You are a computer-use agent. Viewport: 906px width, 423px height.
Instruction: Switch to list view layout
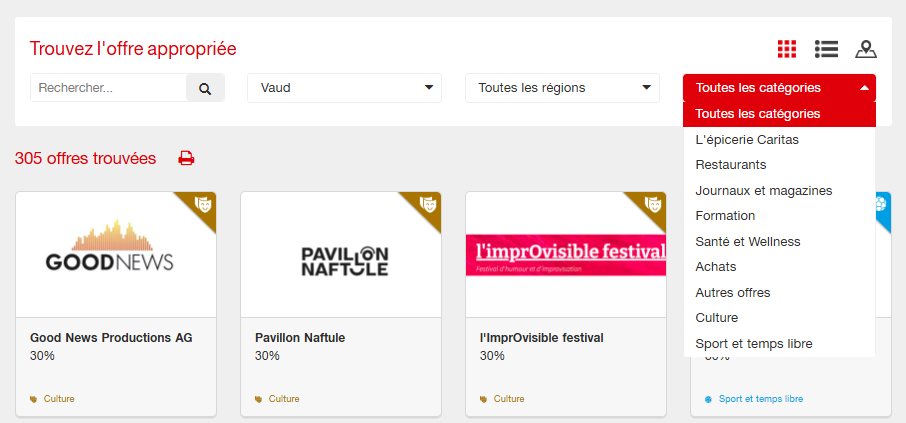[826, 48]
